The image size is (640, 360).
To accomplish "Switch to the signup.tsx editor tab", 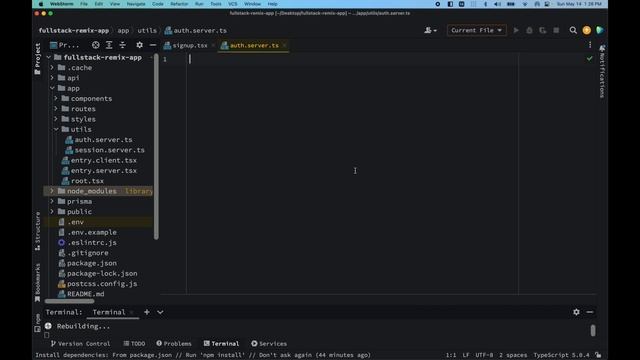I will [189, 45].
